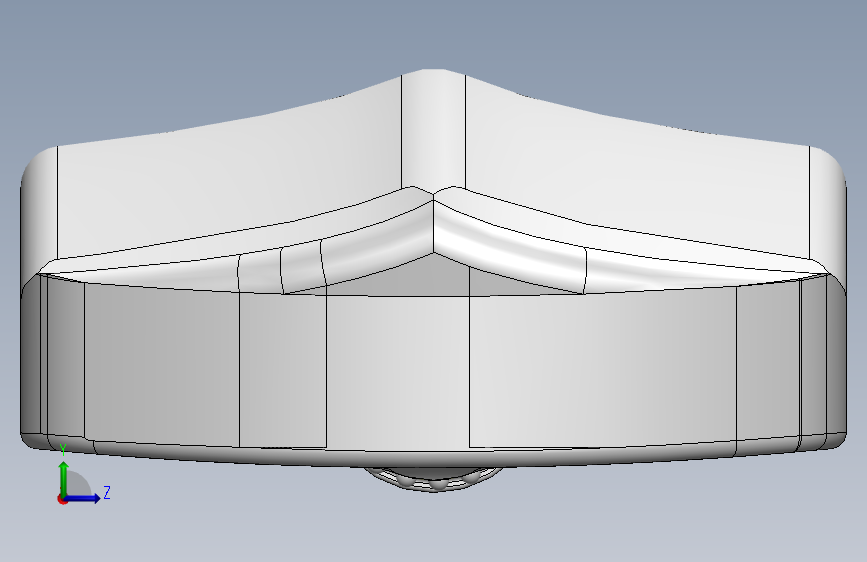Select the knurled knob beneath the model
The width and height of the screenshot is (867, 562).
(x=433, y=479)
